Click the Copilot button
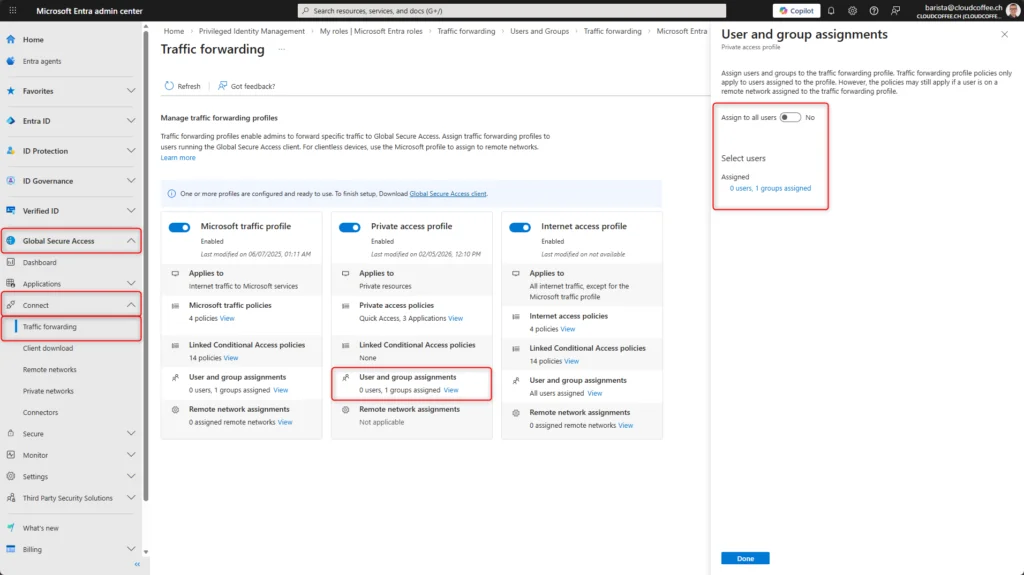The image size is (1024, 575). (796, 11)
